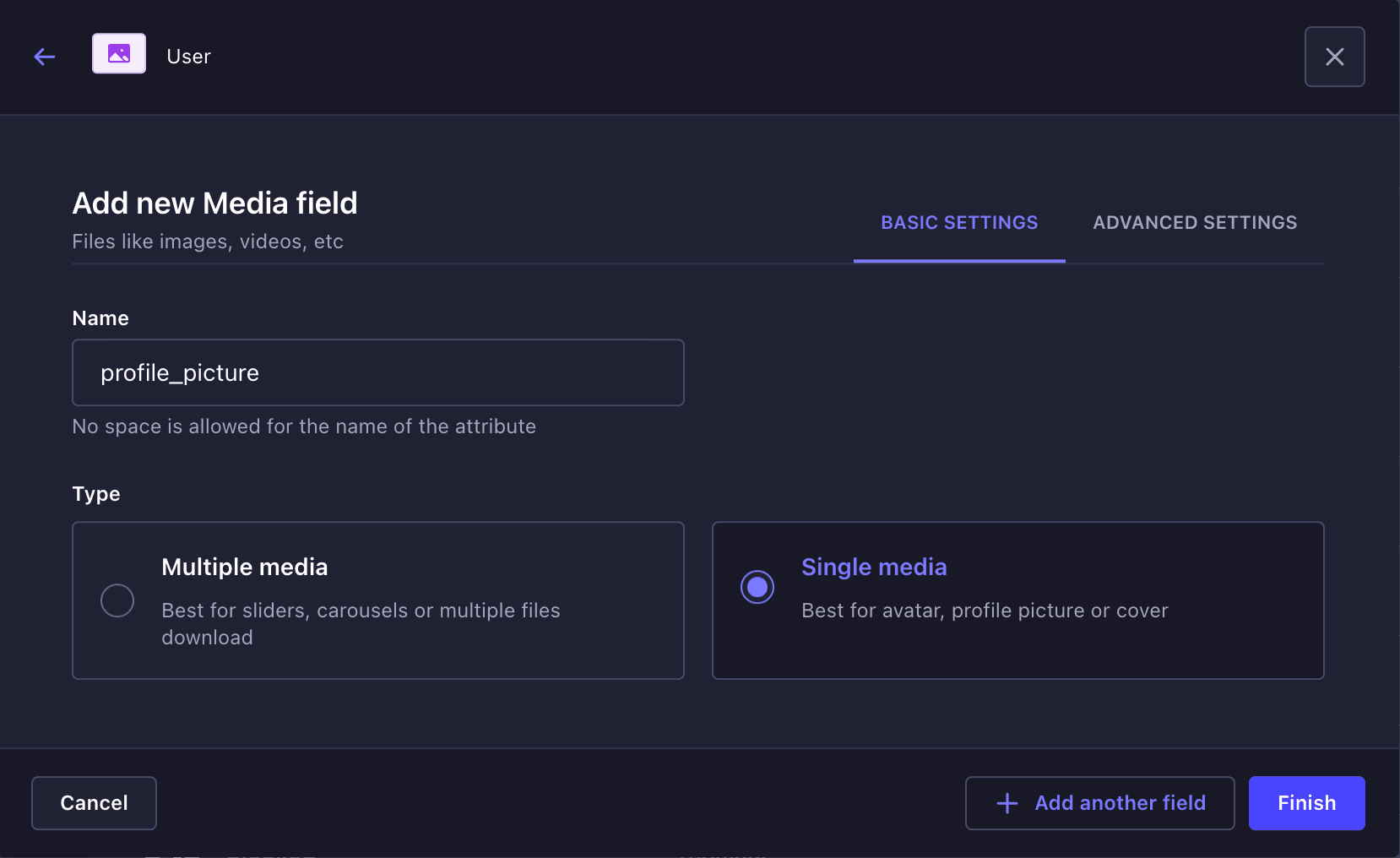This screenshot has height=858, width=1400.
Task: Open the Basic Settings tab
Action: coord(959,223)
